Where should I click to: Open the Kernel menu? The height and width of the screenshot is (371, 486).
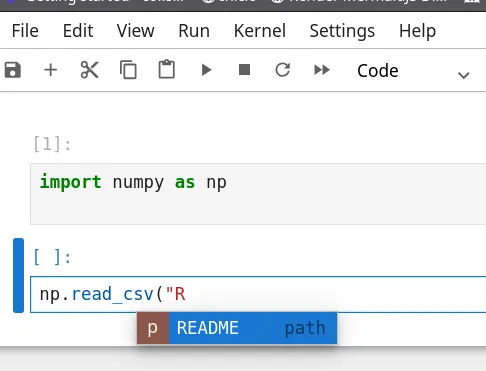(260, 31)
